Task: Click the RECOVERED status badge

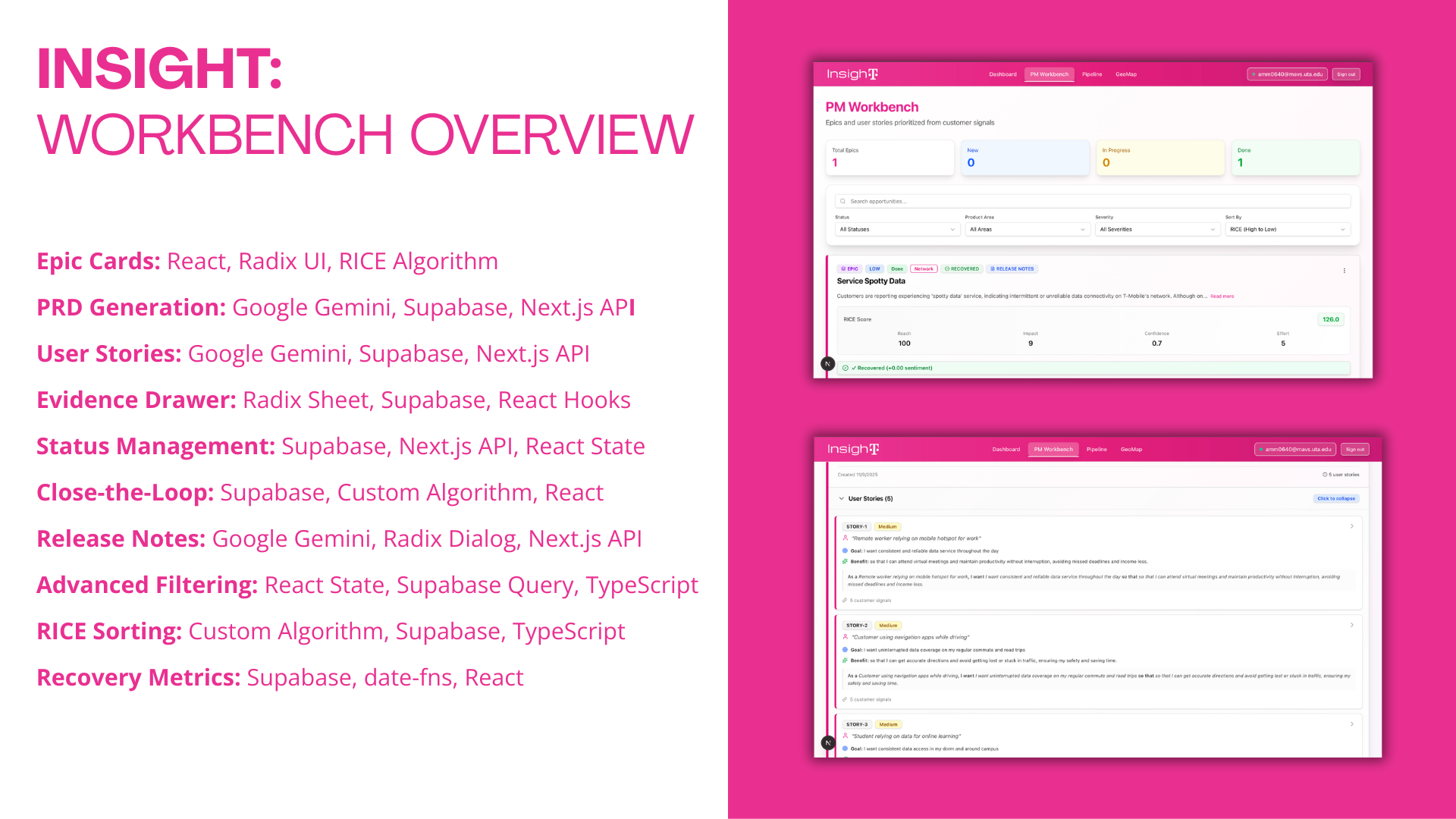Action: (962, 269)
